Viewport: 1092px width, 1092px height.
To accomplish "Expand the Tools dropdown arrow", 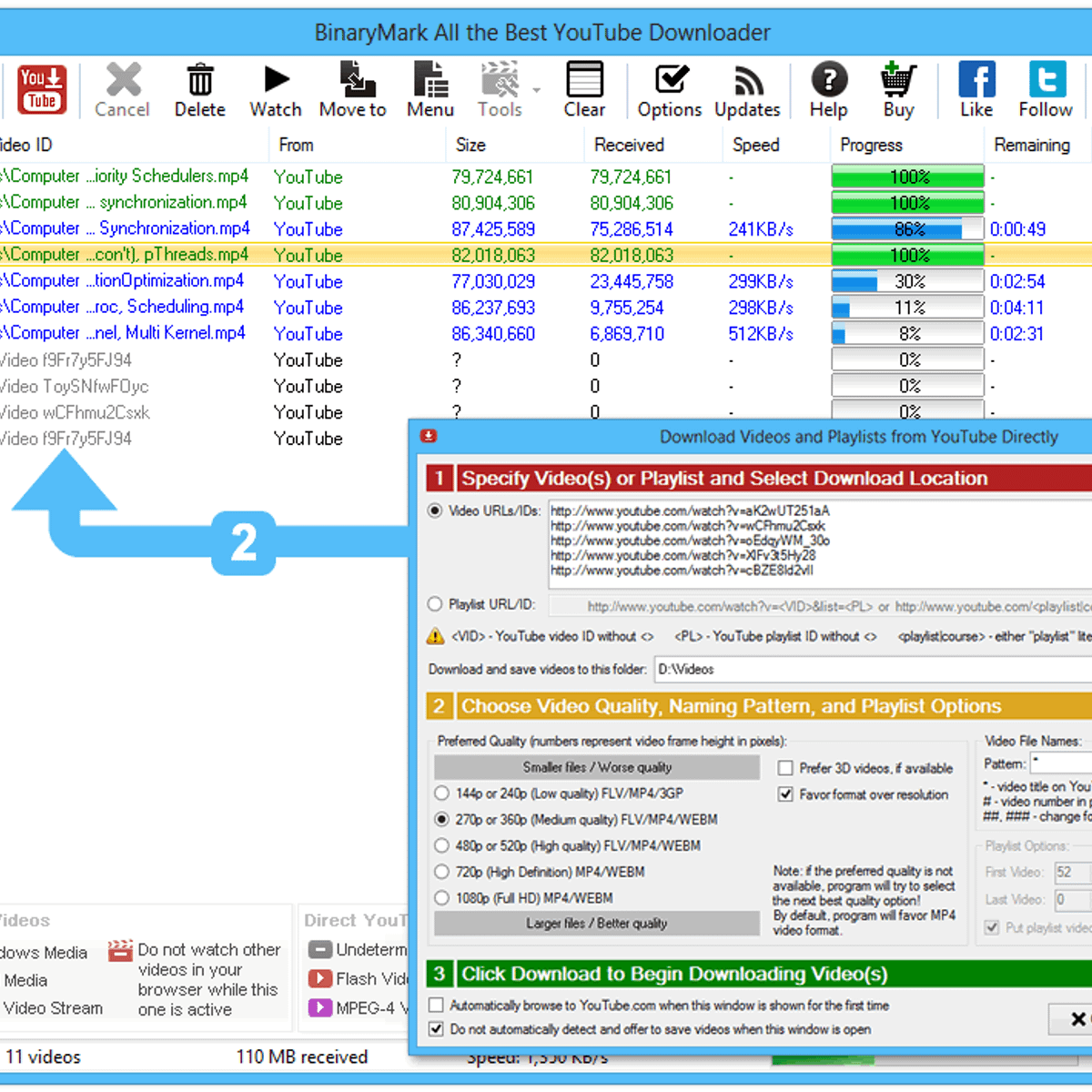I will coord(537,90).
